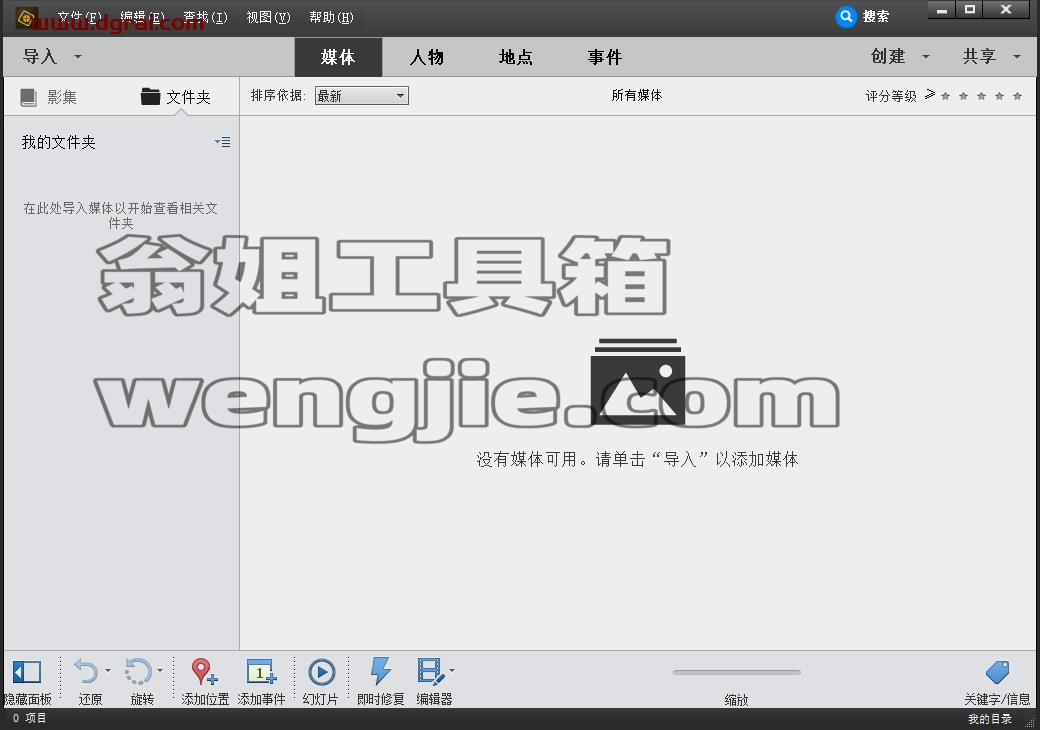Expand the Rotate (旋转) dropdown arrow
Screen dimensions: 1040x730
[x=161, y=670]
